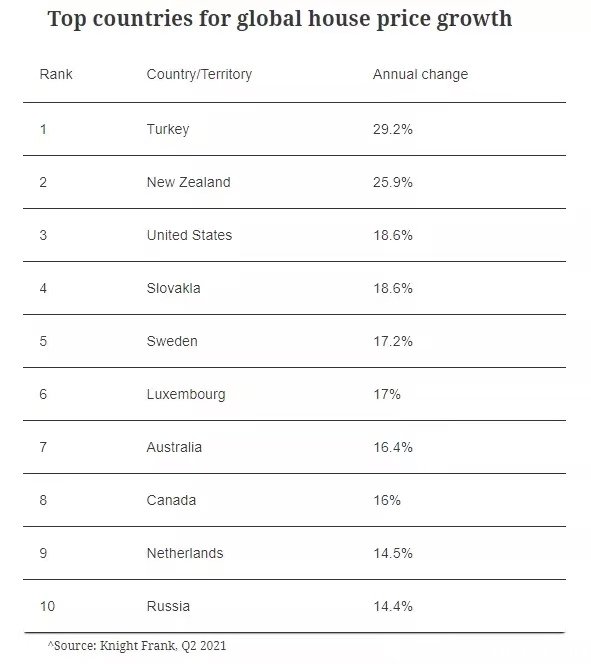Select the New Zealand country cell
The width and height of the screenshot is (591, 664).
coord(188,182)
